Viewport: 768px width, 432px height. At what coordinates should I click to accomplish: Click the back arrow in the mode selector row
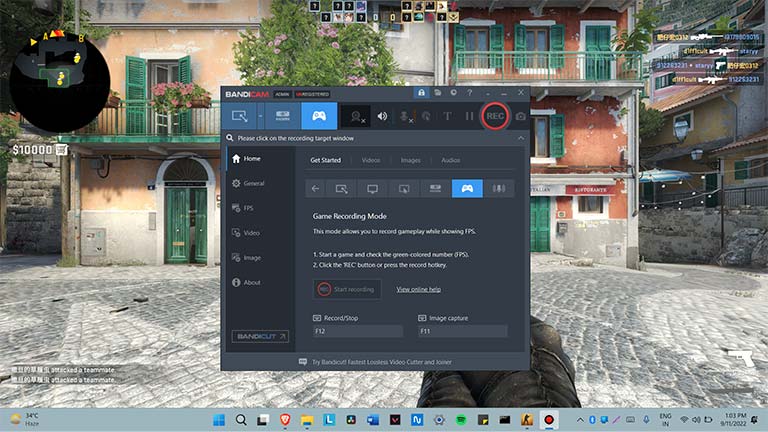pyautogui.click(x=315, y=189)
